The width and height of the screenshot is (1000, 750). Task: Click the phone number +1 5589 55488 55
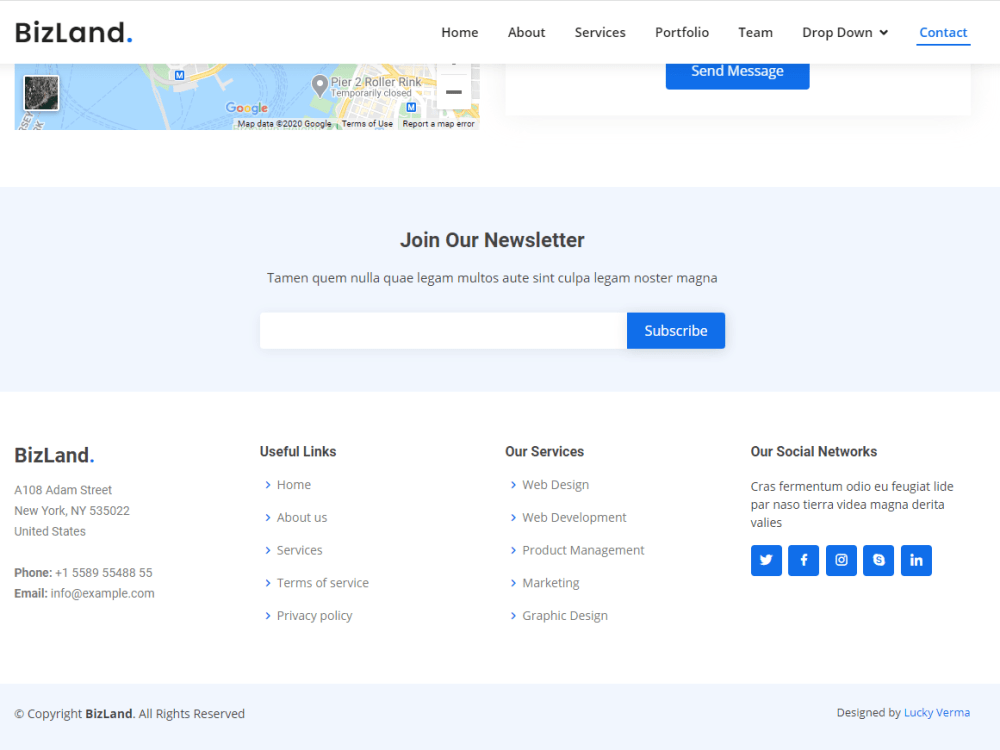point(103,573)
